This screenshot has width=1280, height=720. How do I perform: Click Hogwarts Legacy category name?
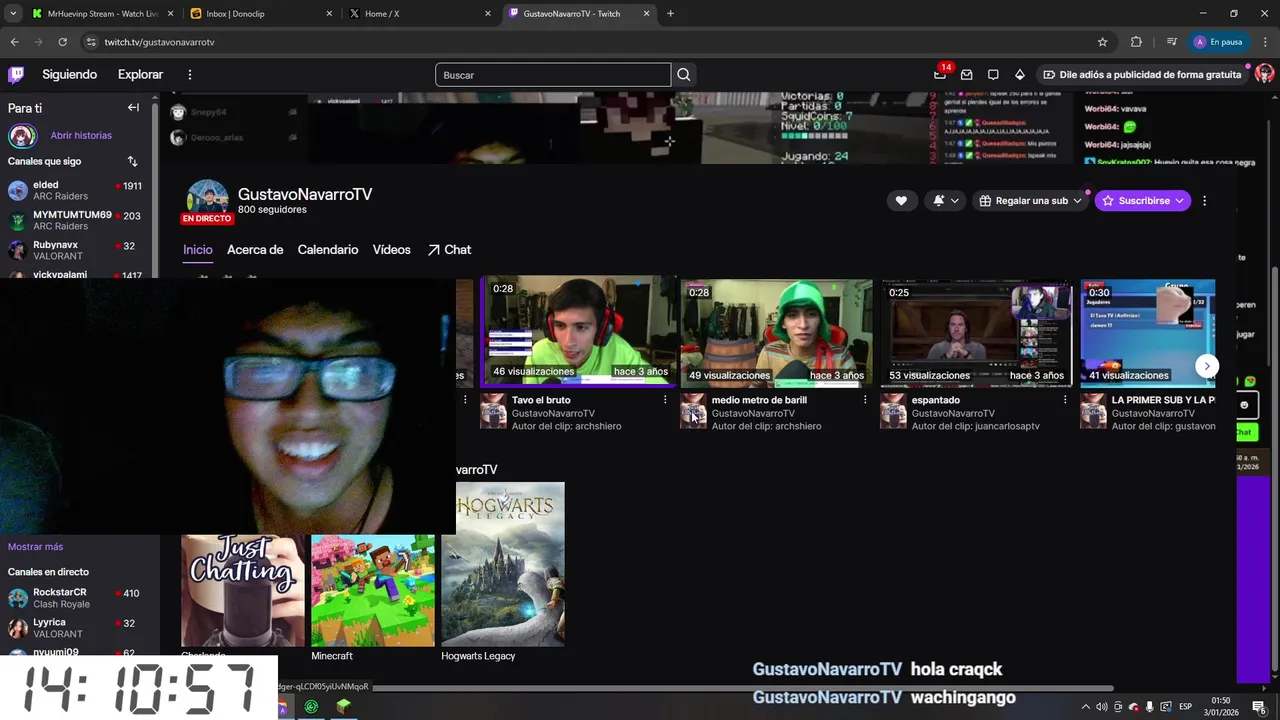478,656
